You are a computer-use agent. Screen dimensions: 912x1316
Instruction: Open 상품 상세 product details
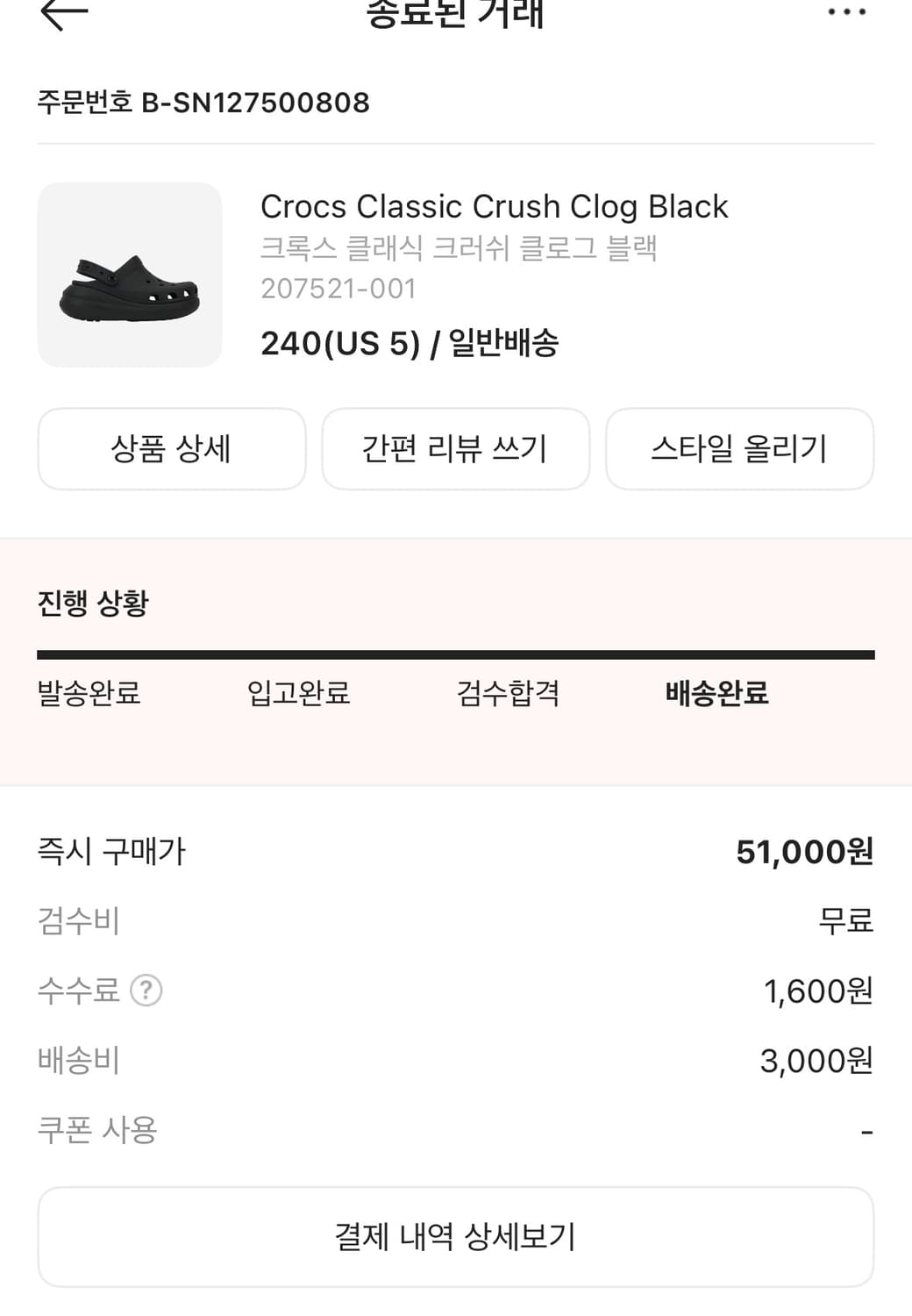click(x=171, y=449)
